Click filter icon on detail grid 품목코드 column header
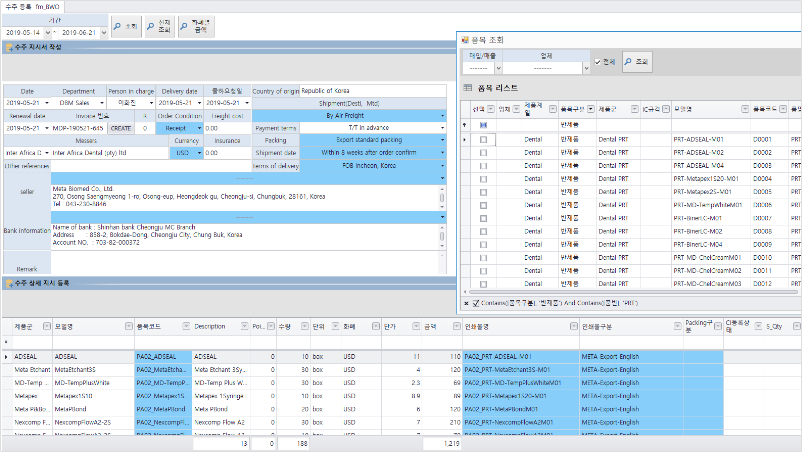The image size is (802, 452). (186, 326)
